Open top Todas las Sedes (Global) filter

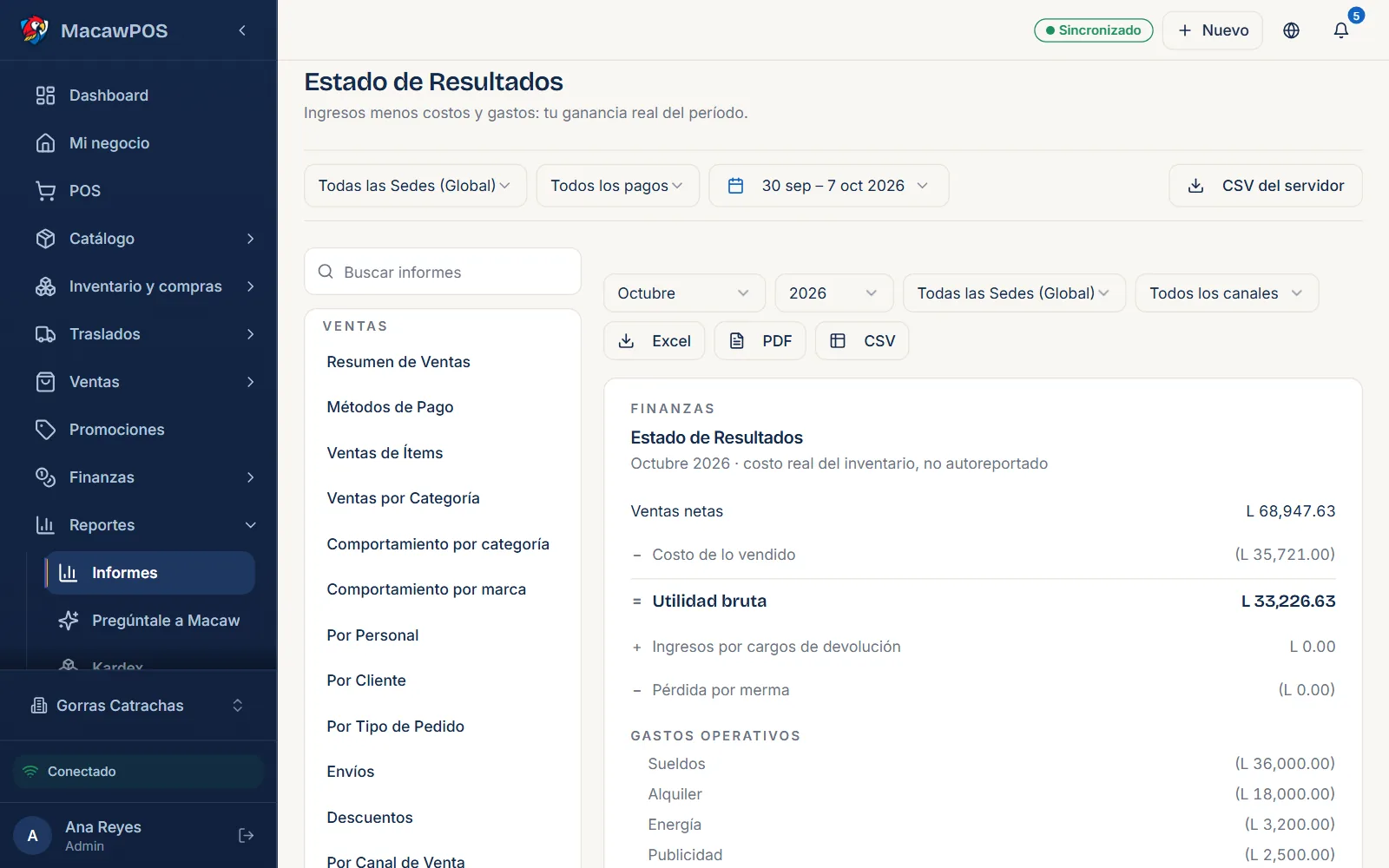pos(415,186)
